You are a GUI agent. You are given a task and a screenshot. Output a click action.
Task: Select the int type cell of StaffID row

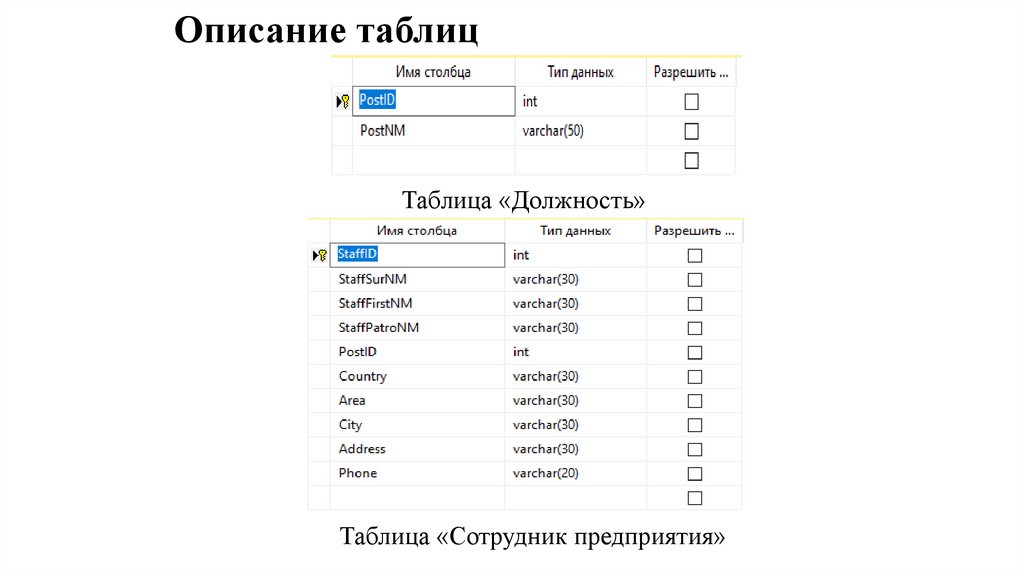(575, 255)
